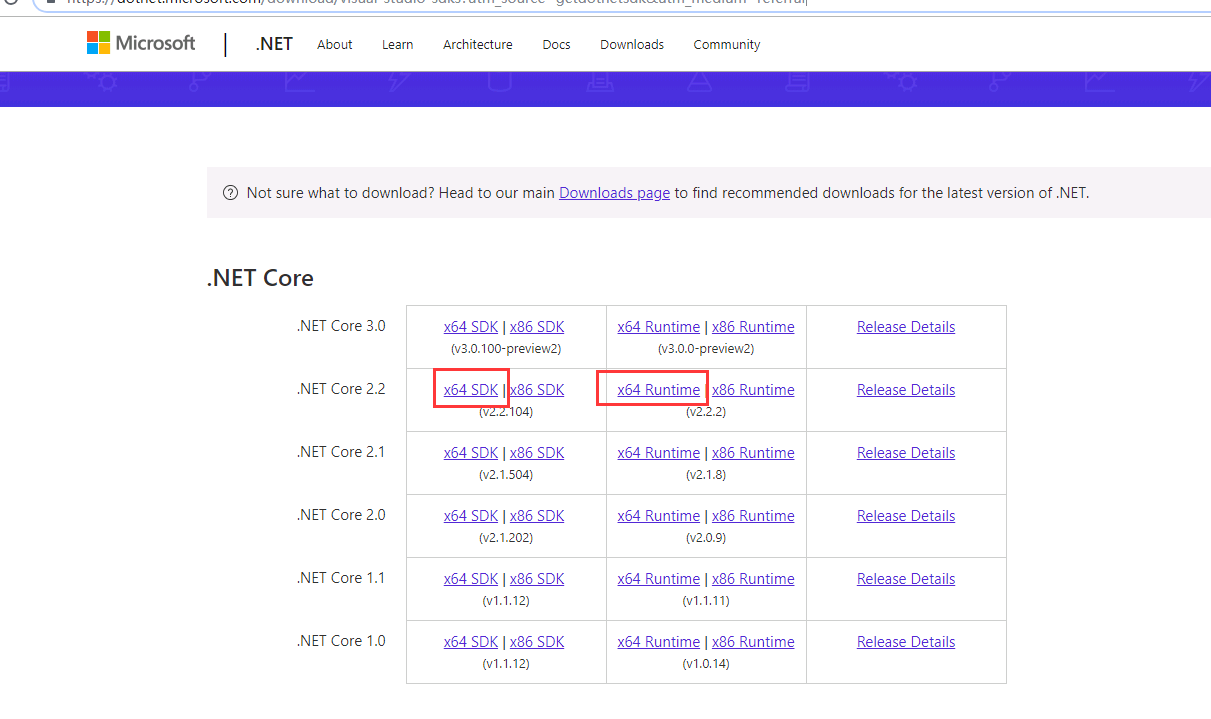Open Release Details for .NET Core 2.1
The width and height of the screenshot is (1211, 719).
pos(906,453)
